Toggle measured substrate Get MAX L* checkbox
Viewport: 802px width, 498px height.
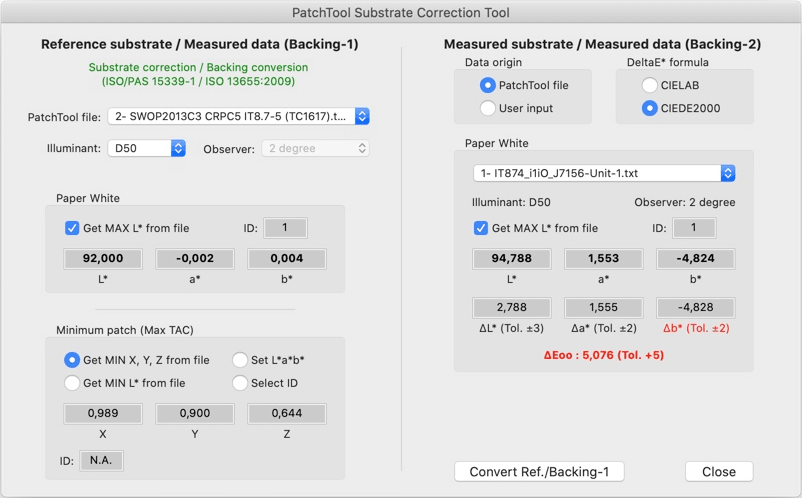pos(481,228)
